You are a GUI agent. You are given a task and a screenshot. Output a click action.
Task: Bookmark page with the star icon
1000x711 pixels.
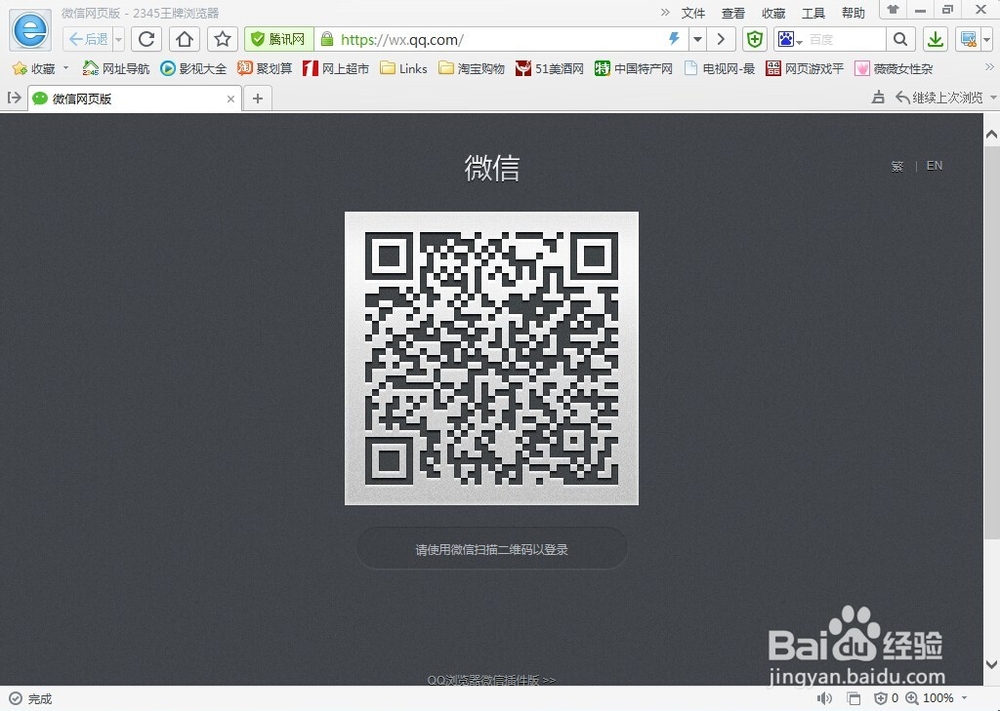(x=222, y=40)
